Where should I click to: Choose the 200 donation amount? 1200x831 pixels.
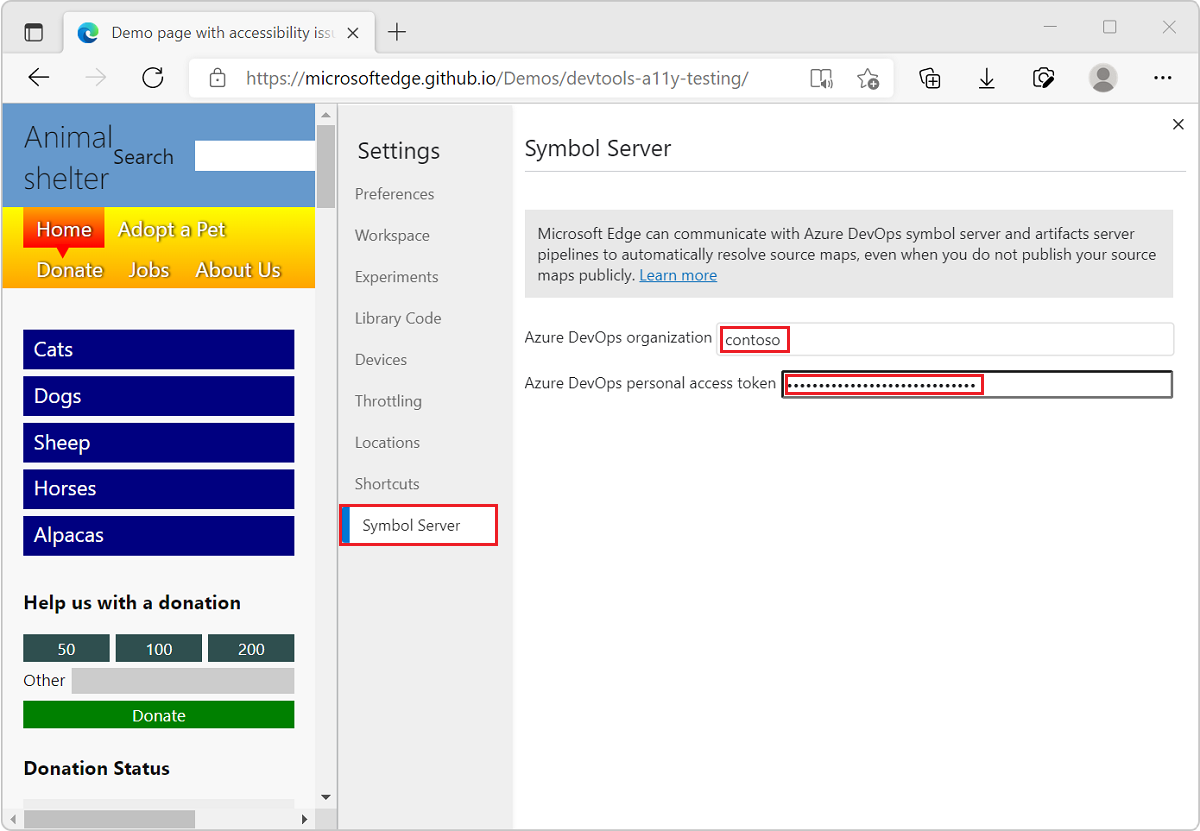click(251, 647)
